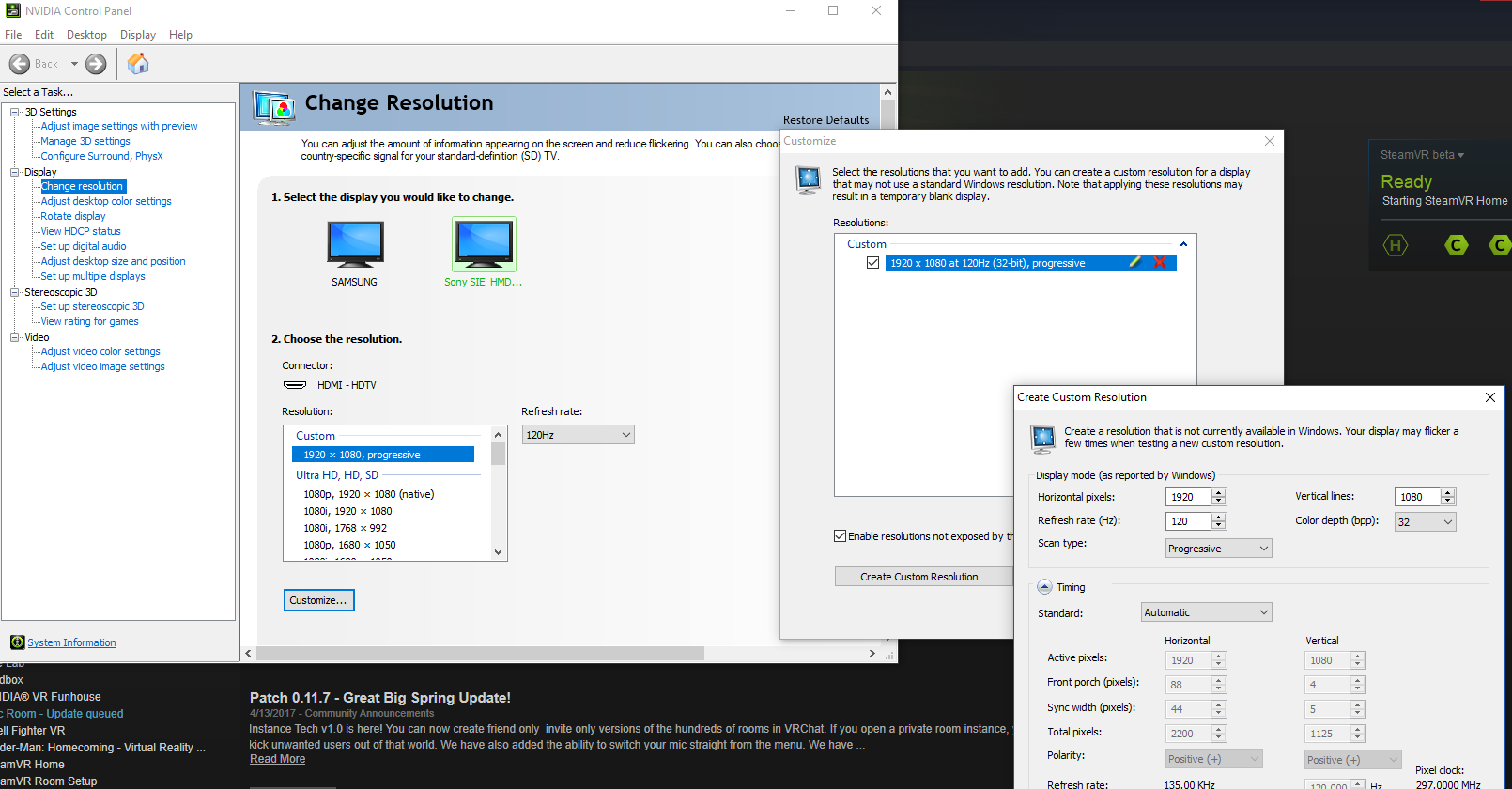The image size is (1512, 789).
Task: Collapse the Timing section
Action: 1045,587
